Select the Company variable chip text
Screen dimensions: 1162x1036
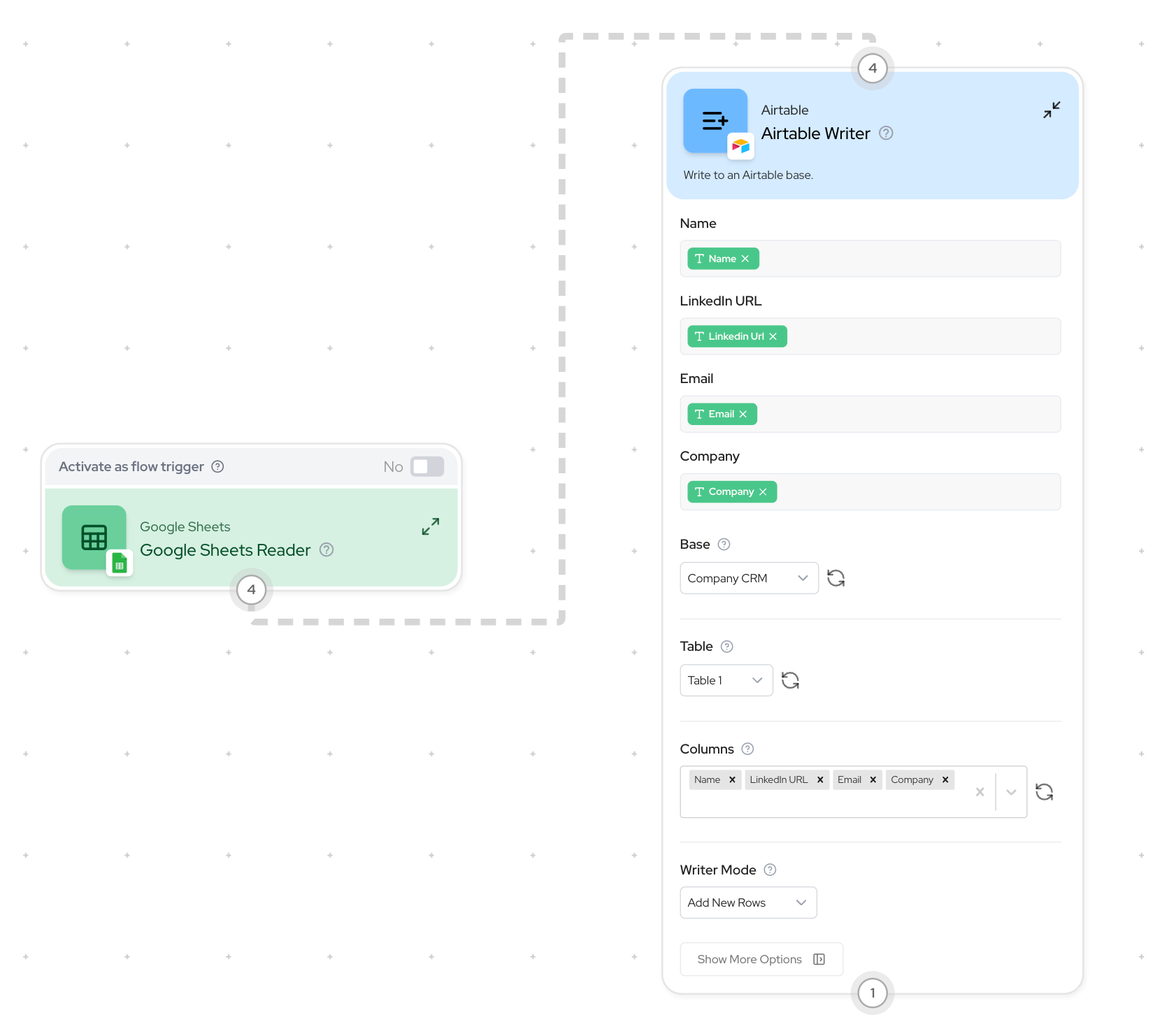pos(731,491)
